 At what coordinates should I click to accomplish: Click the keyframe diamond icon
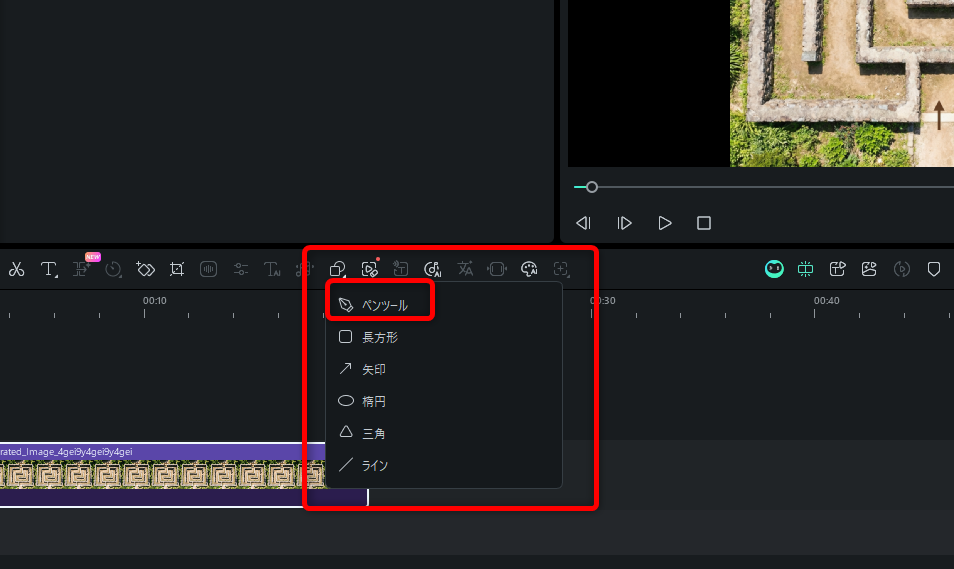click(145, 269)
